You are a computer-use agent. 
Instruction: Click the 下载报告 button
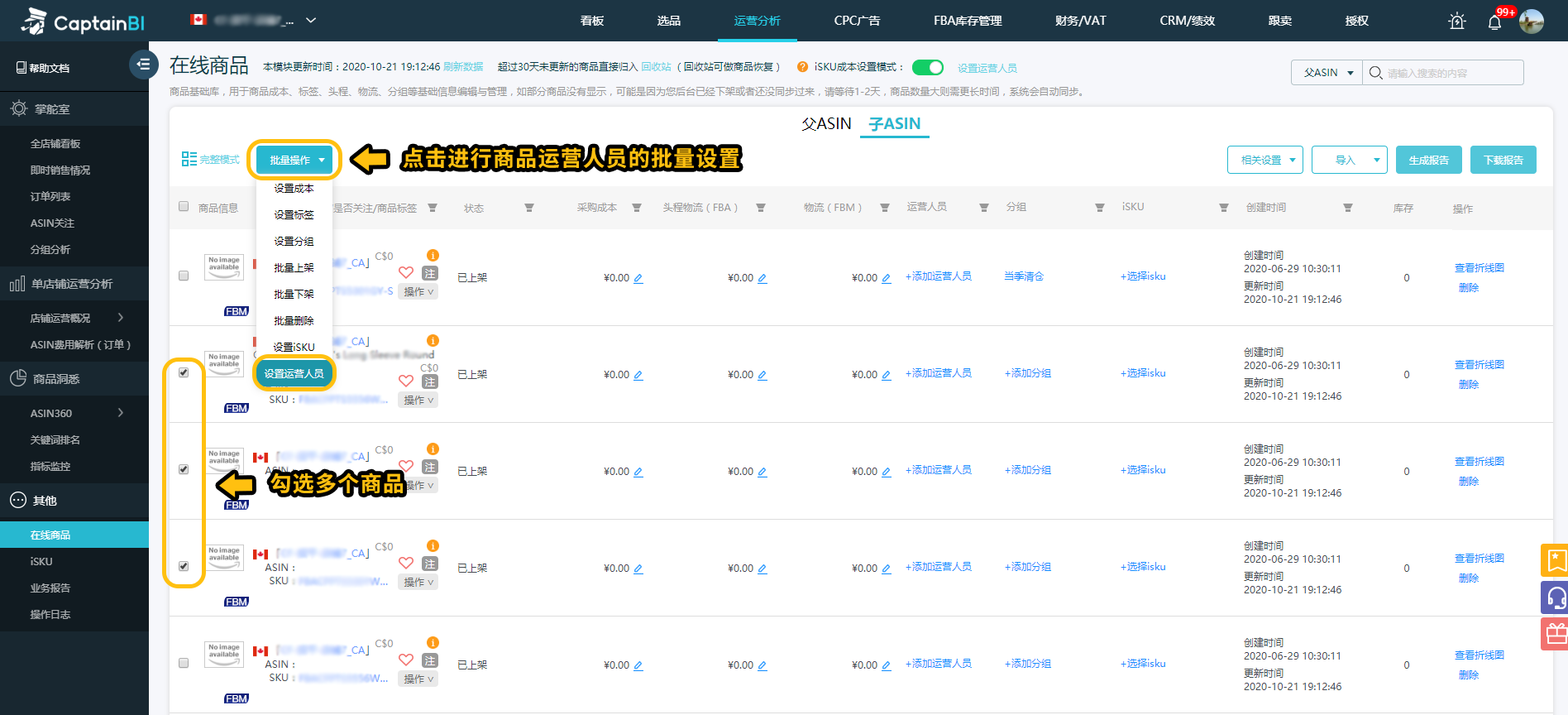(x=1503, y=160)
